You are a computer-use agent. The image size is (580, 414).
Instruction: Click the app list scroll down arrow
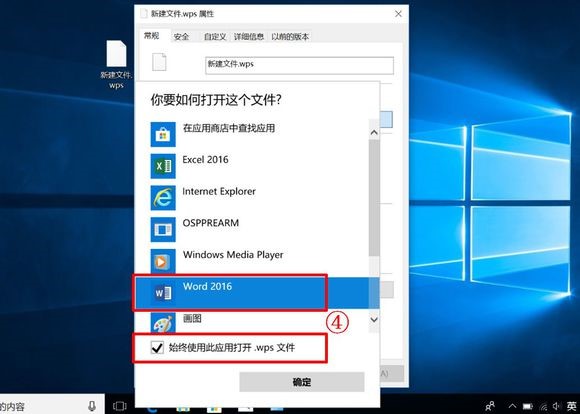click(374, 319)
